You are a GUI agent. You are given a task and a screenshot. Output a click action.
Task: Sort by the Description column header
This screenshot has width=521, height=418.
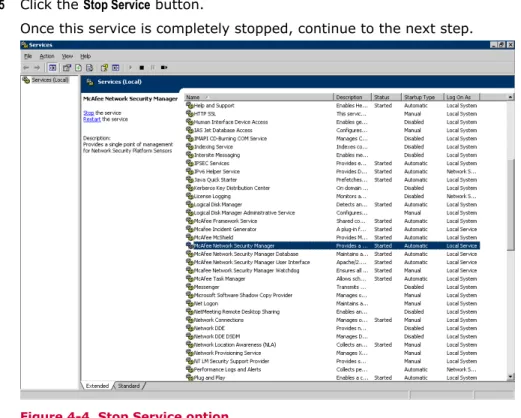[352, 97]
